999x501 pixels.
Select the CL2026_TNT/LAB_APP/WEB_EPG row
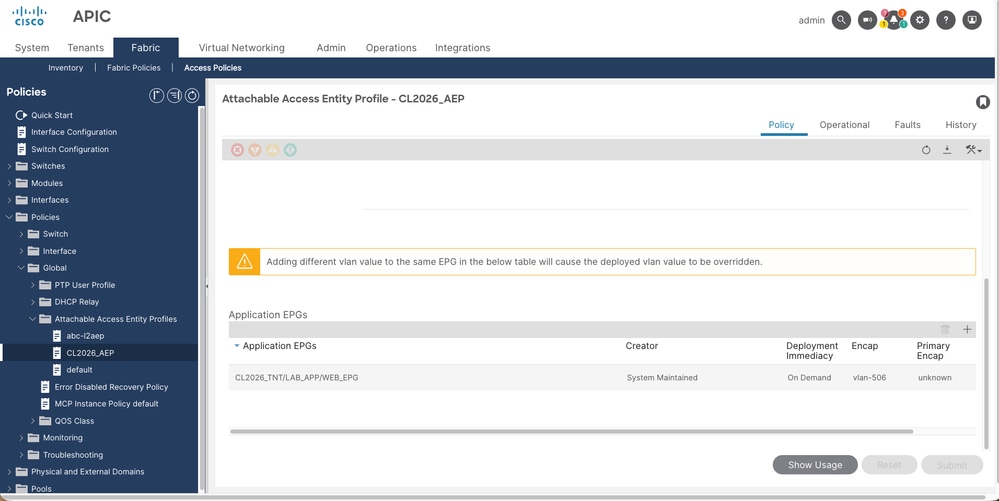[601, 377]
